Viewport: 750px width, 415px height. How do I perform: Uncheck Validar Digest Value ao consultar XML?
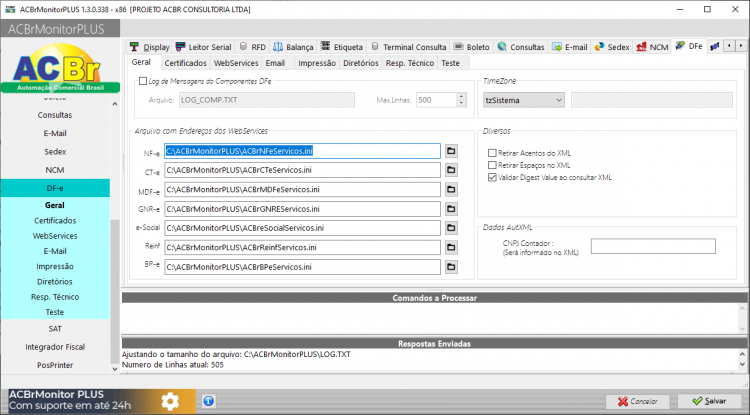coord(492,177)
